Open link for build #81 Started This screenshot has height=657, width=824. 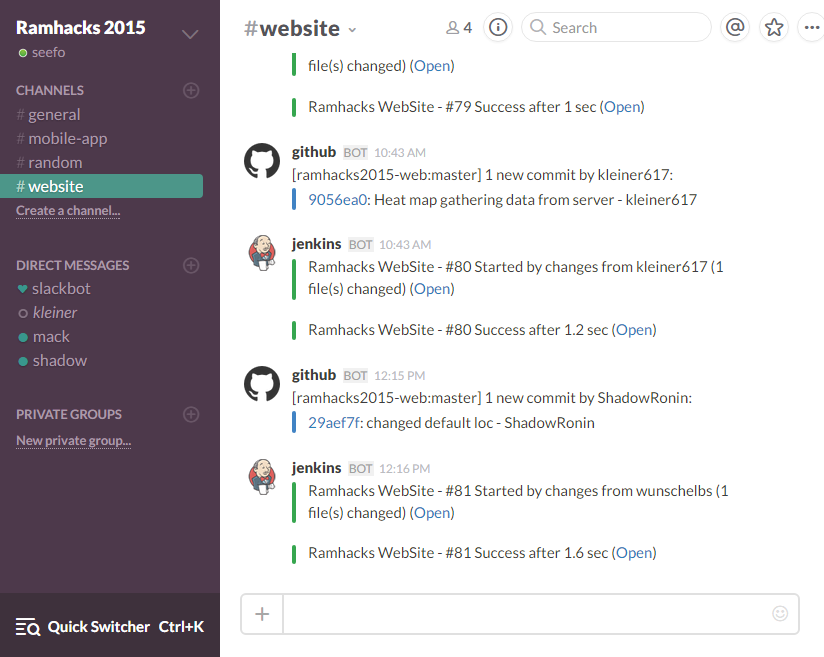[432, 512]
